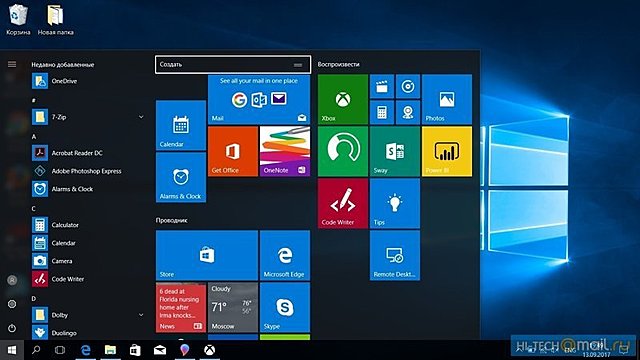Launch the Get Office tile
640x360 pixels.
(x=233, y=151)
